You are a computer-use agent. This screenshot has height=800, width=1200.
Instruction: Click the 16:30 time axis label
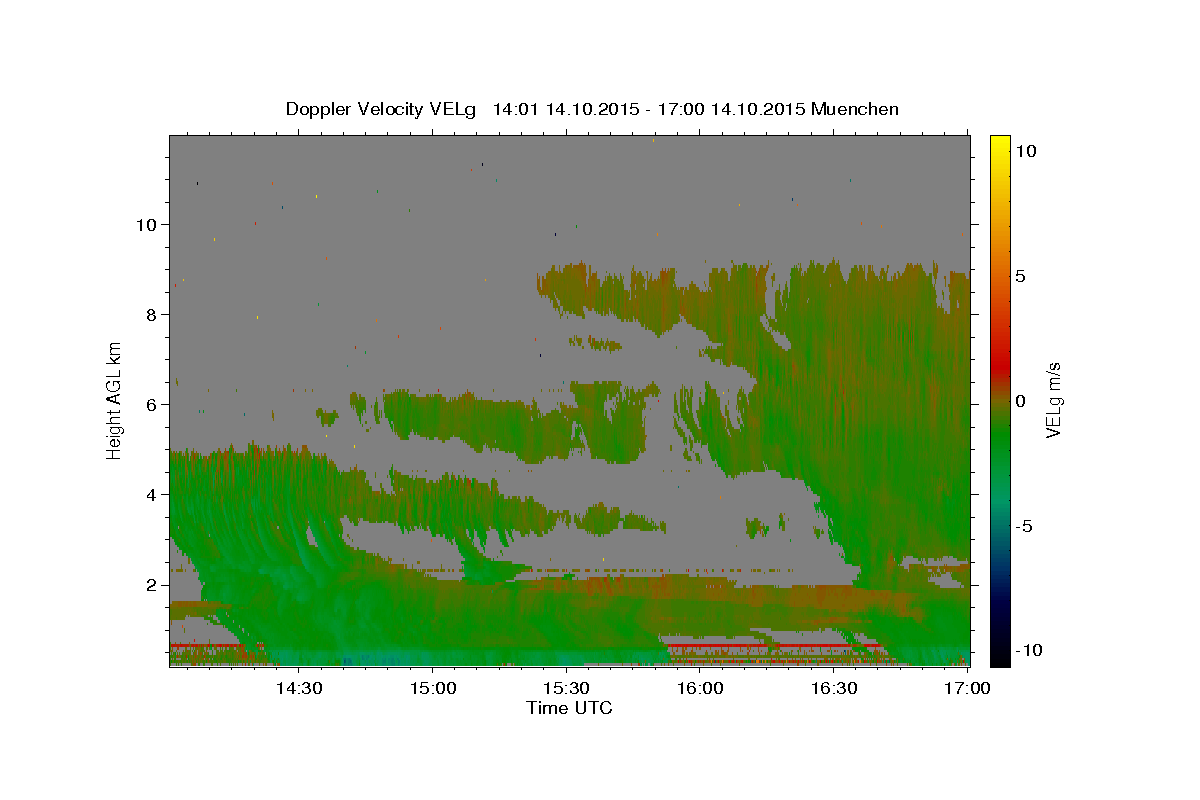tap(834, 688)
